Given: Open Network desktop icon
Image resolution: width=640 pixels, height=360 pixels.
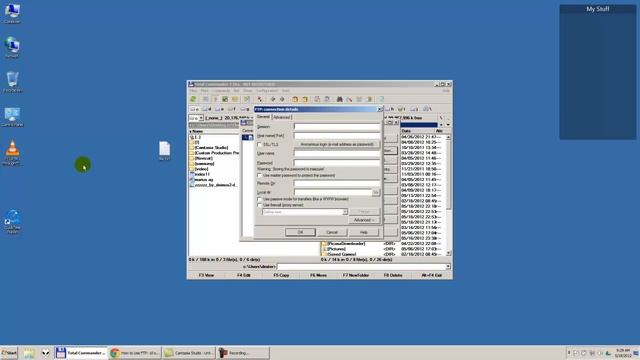Looking at the screenshot, I should tap(12, 47).
